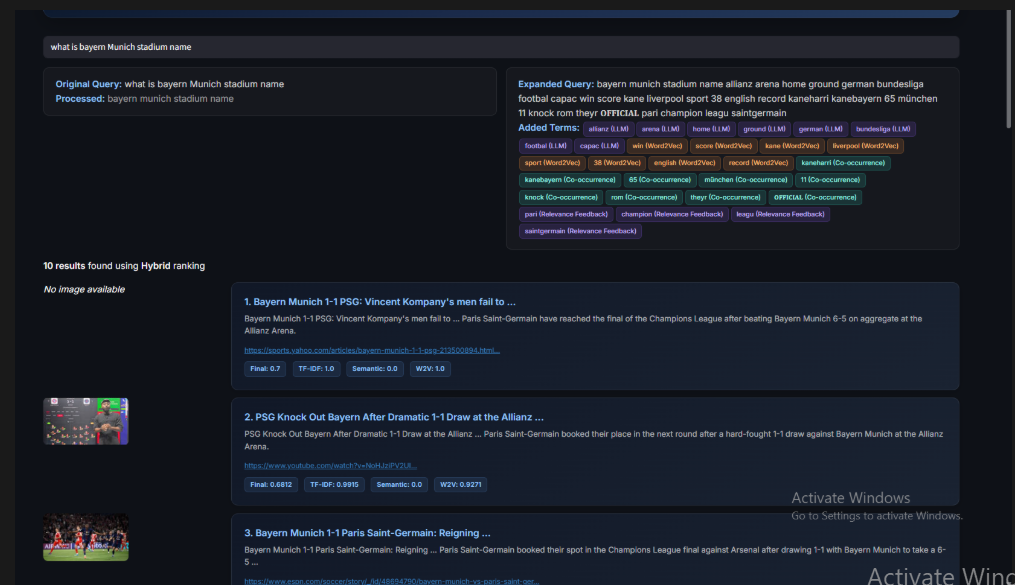Image resolution: width=1015 pixels, height=585 pixels.
Task: Choose the 'theyr (Co-occurrence)' chip
Action: 725,197
